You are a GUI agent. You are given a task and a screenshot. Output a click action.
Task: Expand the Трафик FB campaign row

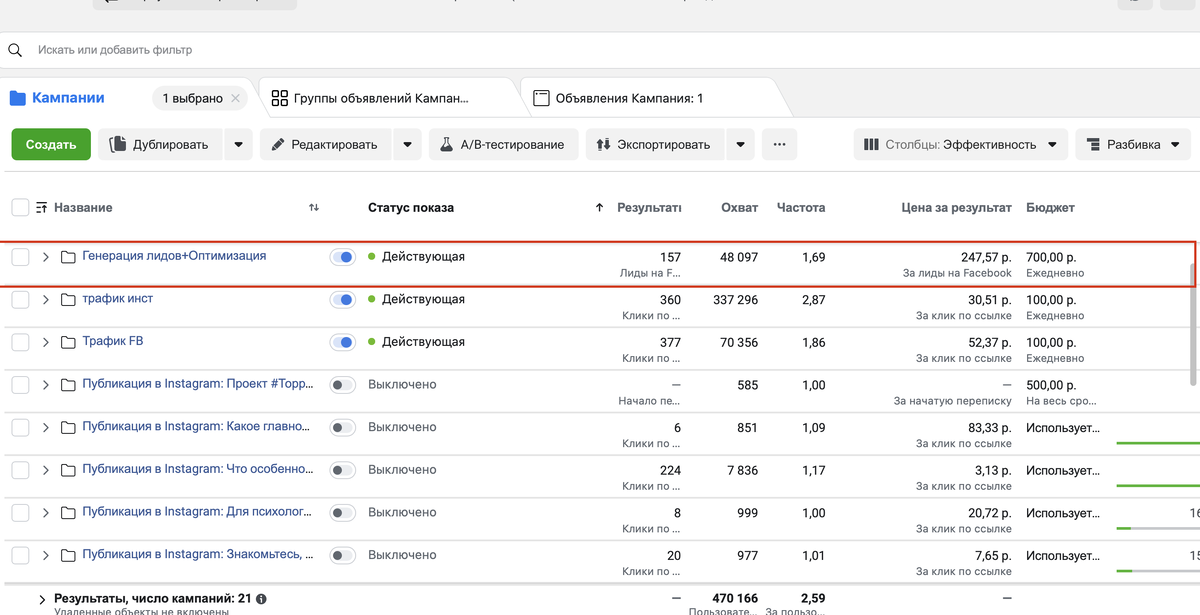[x=46, y=342]
